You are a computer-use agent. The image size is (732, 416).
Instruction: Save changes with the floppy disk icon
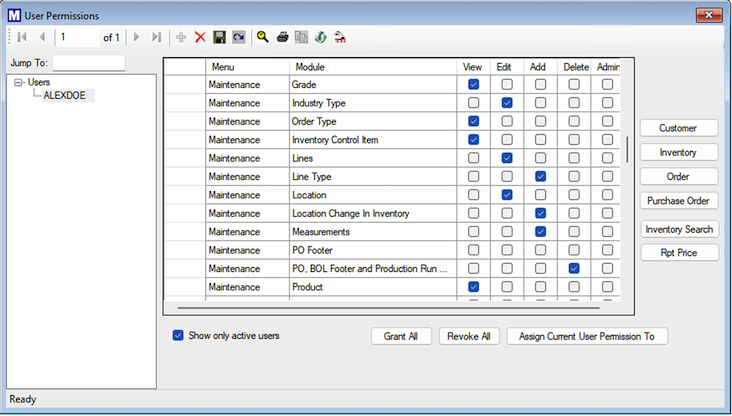pos(219,37)
